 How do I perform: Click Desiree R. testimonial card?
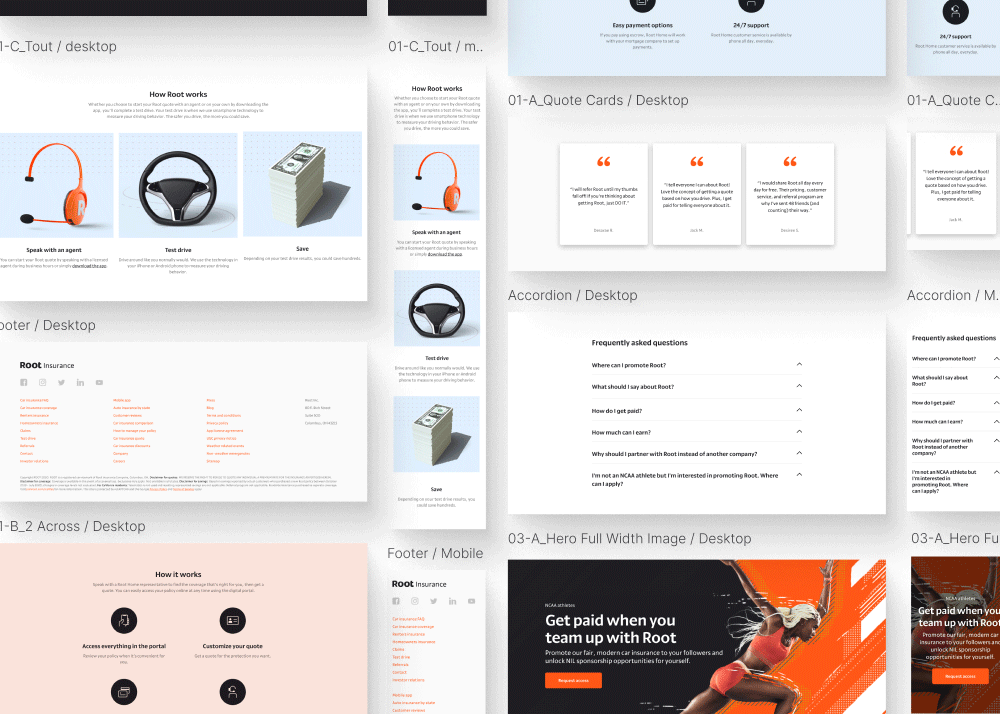[603, 194]
